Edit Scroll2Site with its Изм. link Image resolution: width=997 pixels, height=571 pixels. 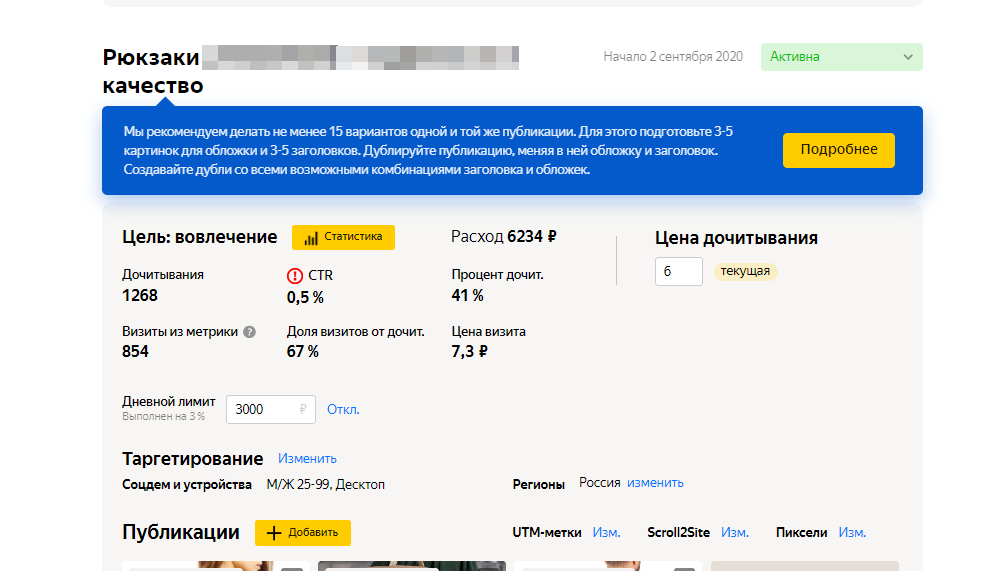[735, 533]
